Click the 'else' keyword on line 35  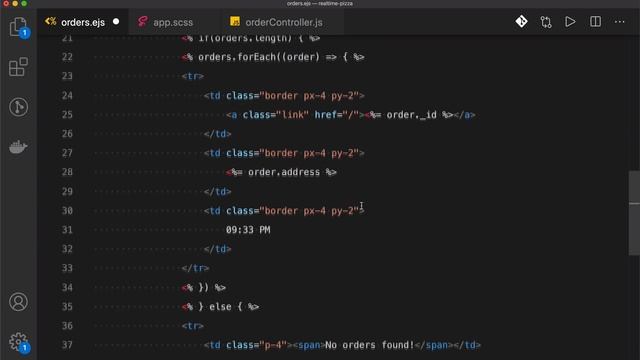(x=220, y=307)
